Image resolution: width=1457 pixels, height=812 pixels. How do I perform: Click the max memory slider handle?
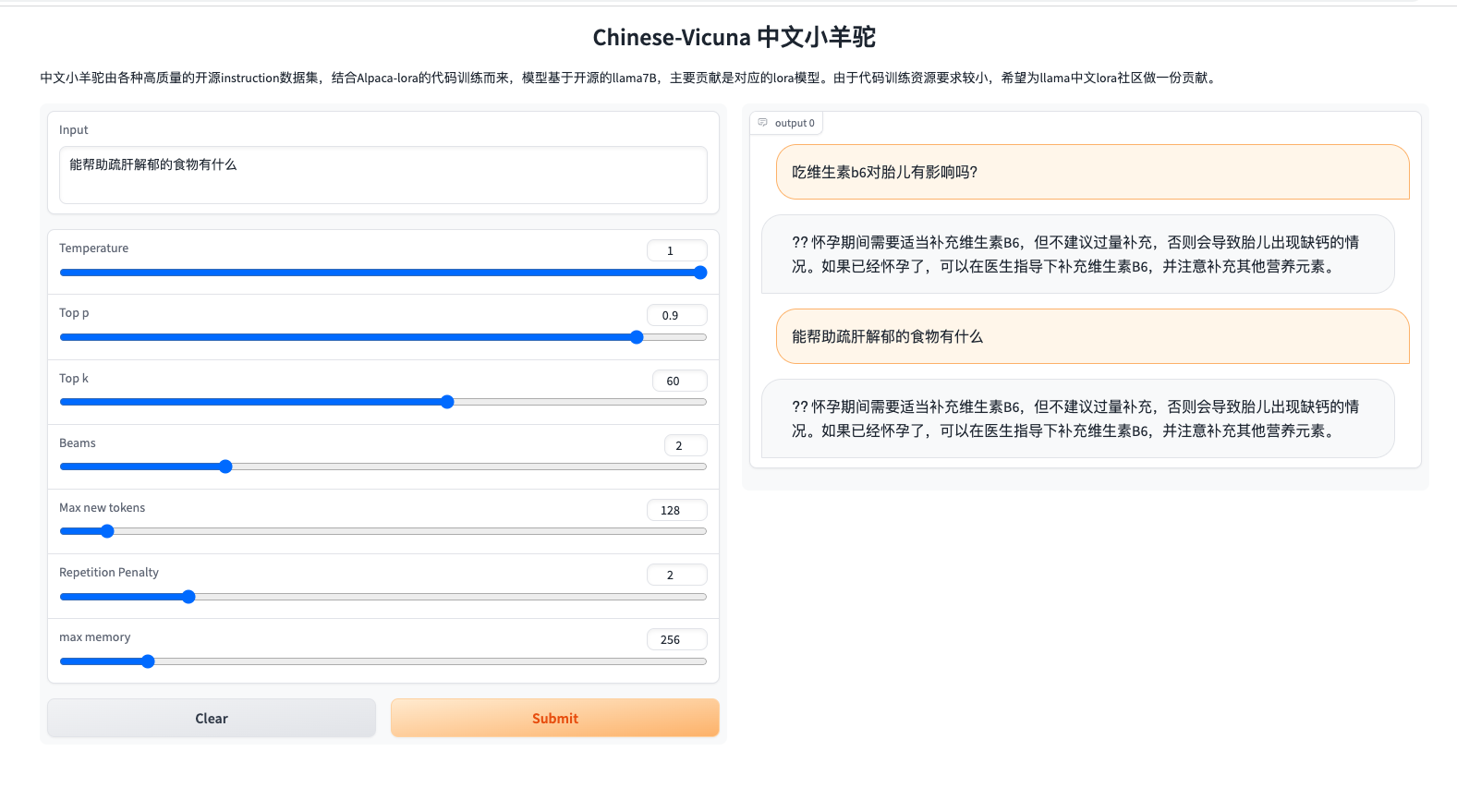click(x=148, y=661)
